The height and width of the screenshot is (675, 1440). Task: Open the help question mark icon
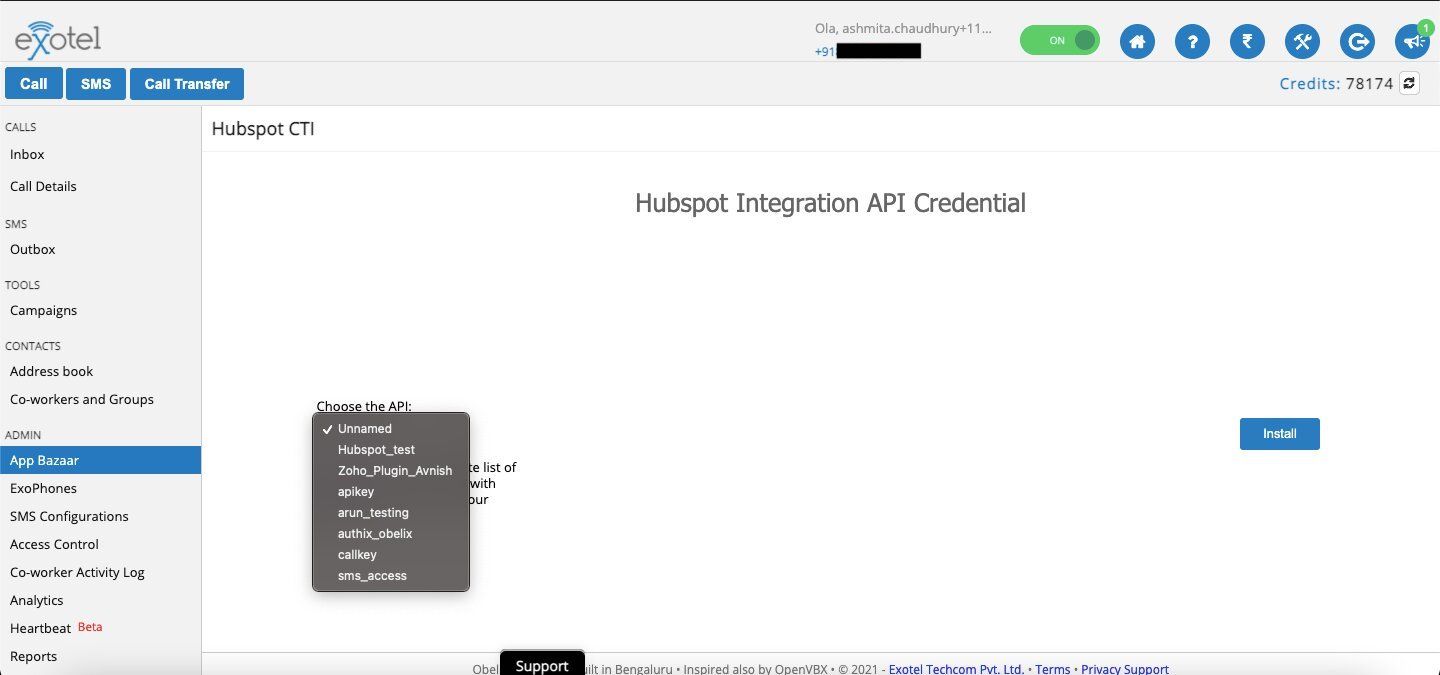coord(1192,41)
